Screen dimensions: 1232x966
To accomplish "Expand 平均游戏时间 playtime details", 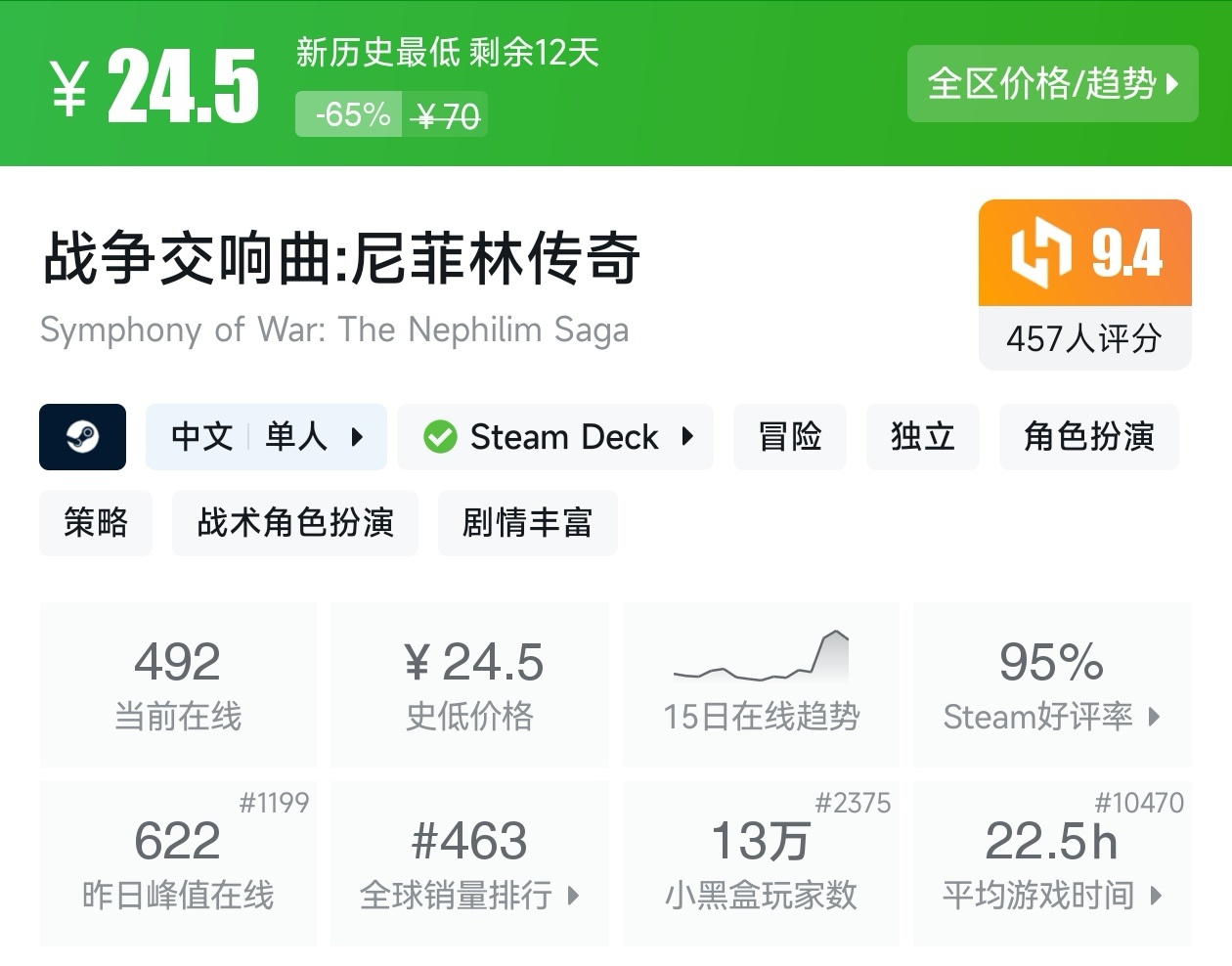I will pos(1156,895).
